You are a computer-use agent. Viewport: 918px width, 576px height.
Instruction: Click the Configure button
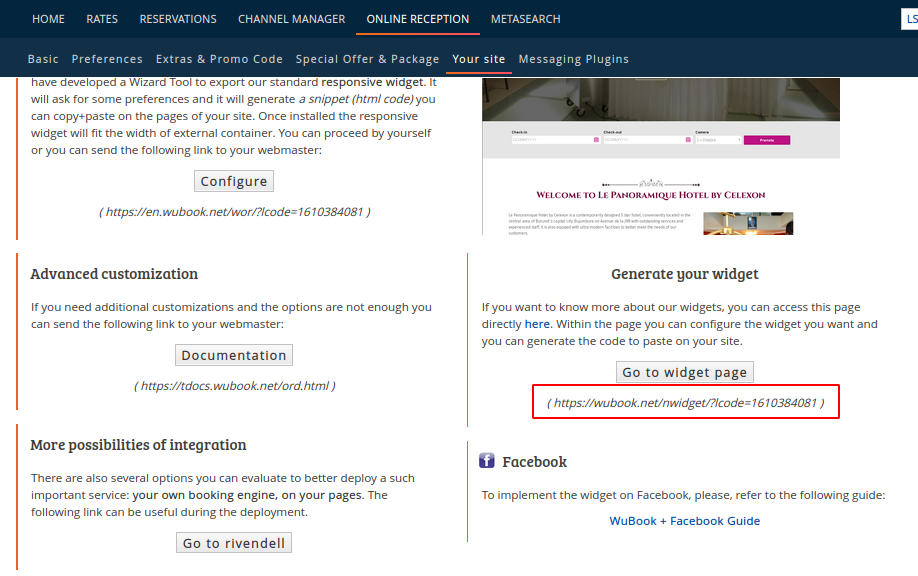point(234,181)
